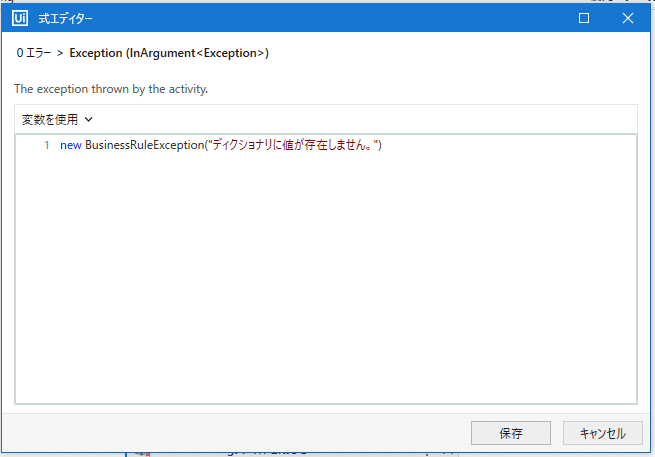
Task: Click the '0 エラー' error count label
Action: click(34, 53)
